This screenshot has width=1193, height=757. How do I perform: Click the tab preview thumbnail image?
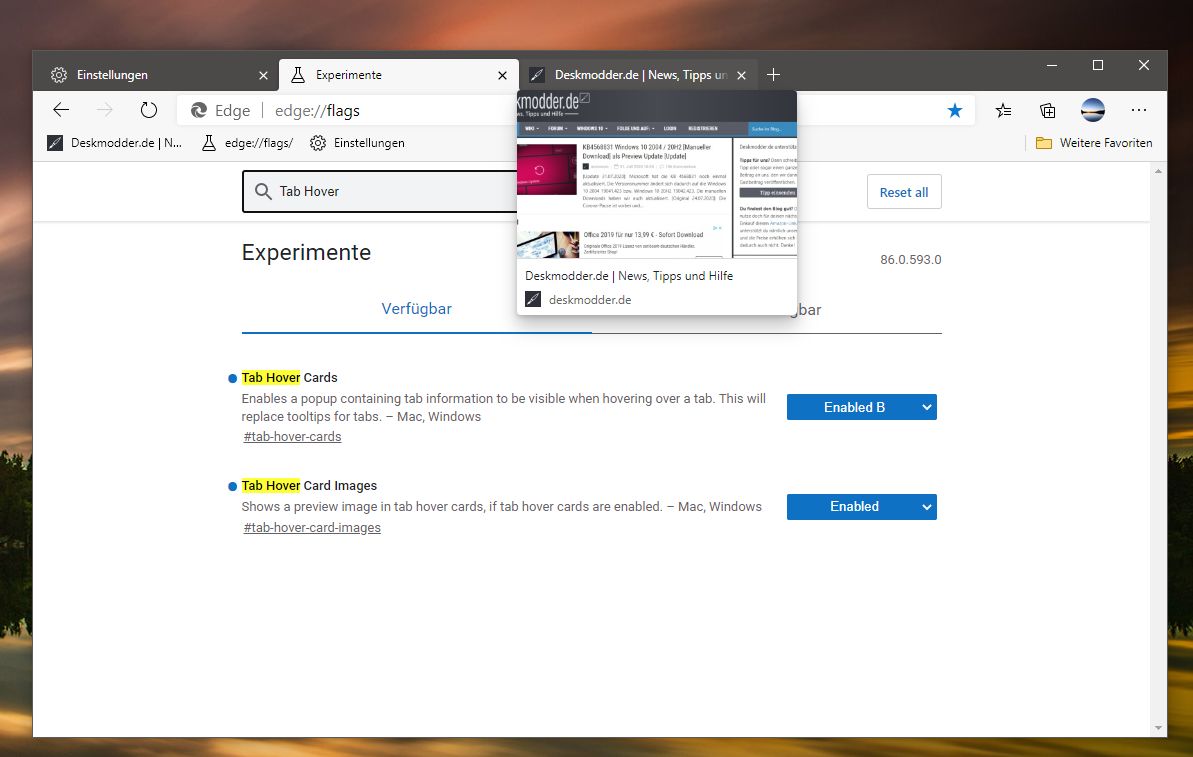point(657,175)
